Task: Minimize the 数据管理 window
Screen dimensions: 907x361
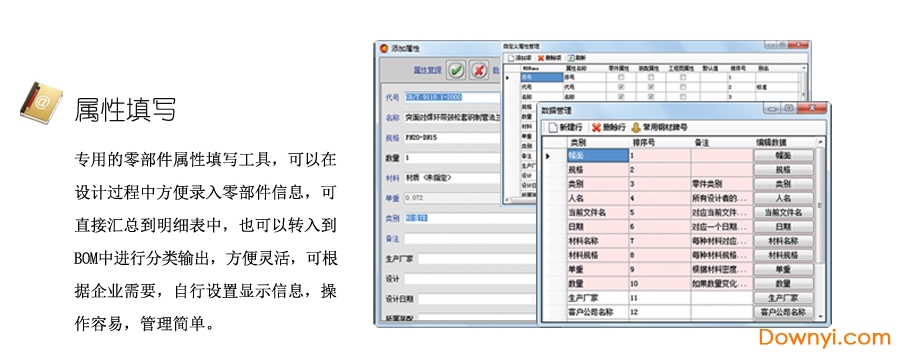Action: coord(772,108)
